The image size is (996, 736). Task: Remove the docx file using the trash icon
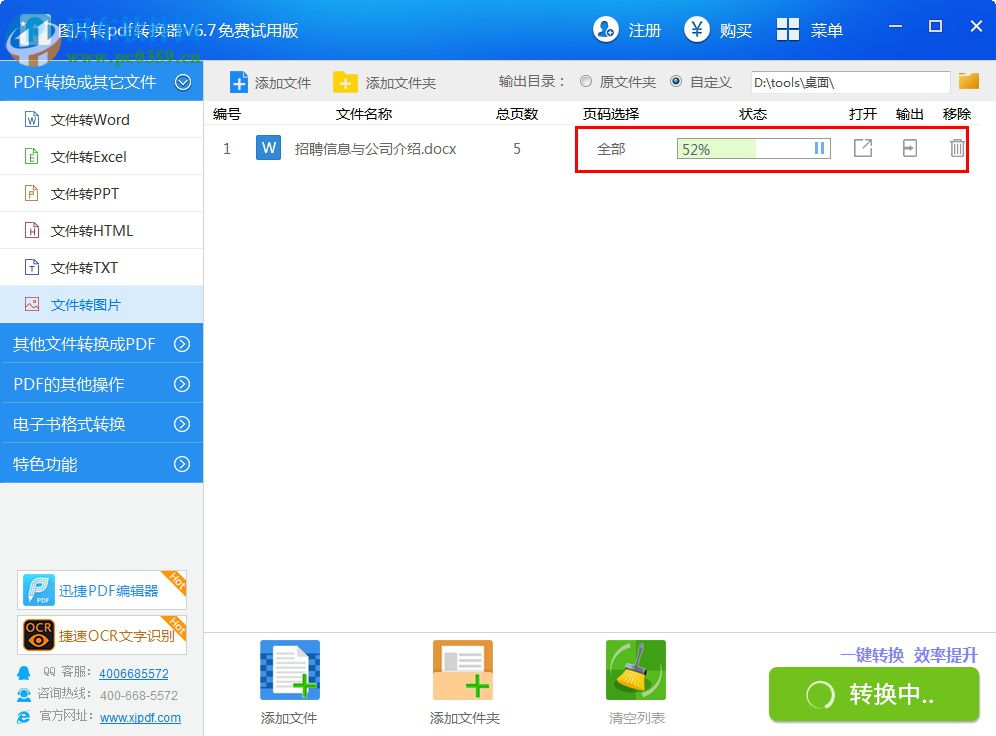(x=955, y=148)
